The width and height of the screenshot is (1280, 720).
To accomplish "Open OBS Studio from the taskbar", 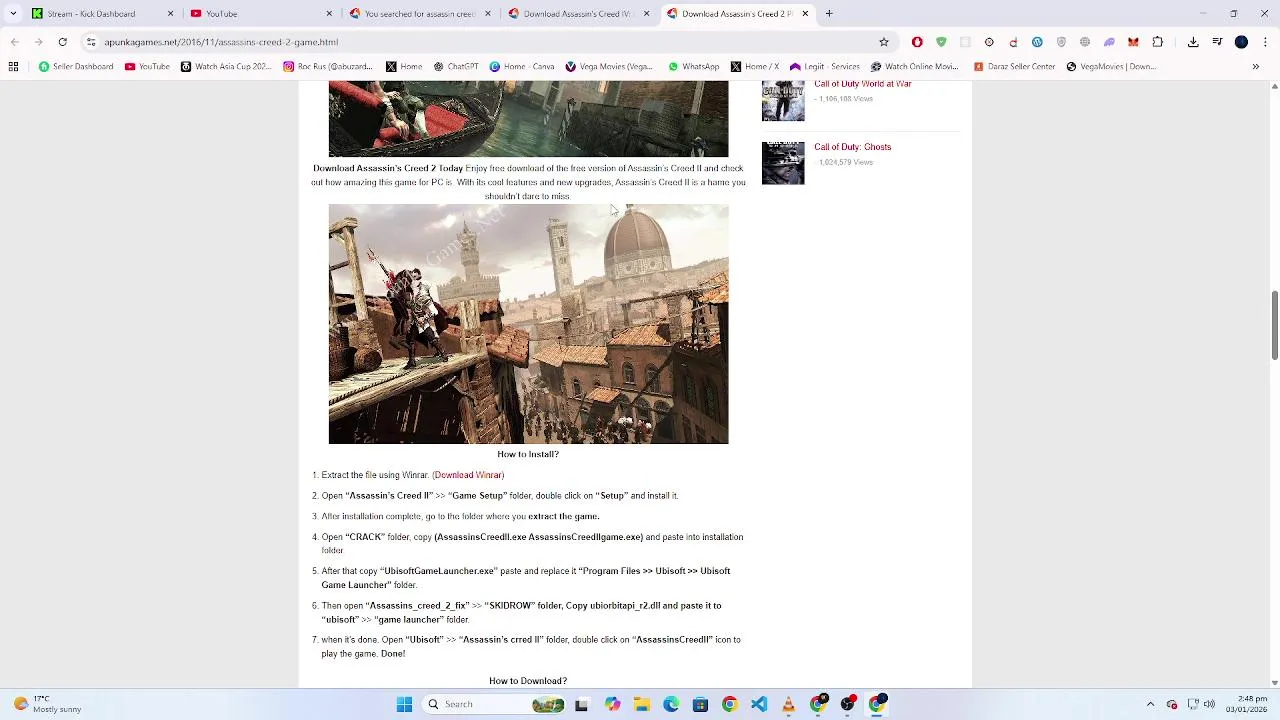I will [848, 704].
